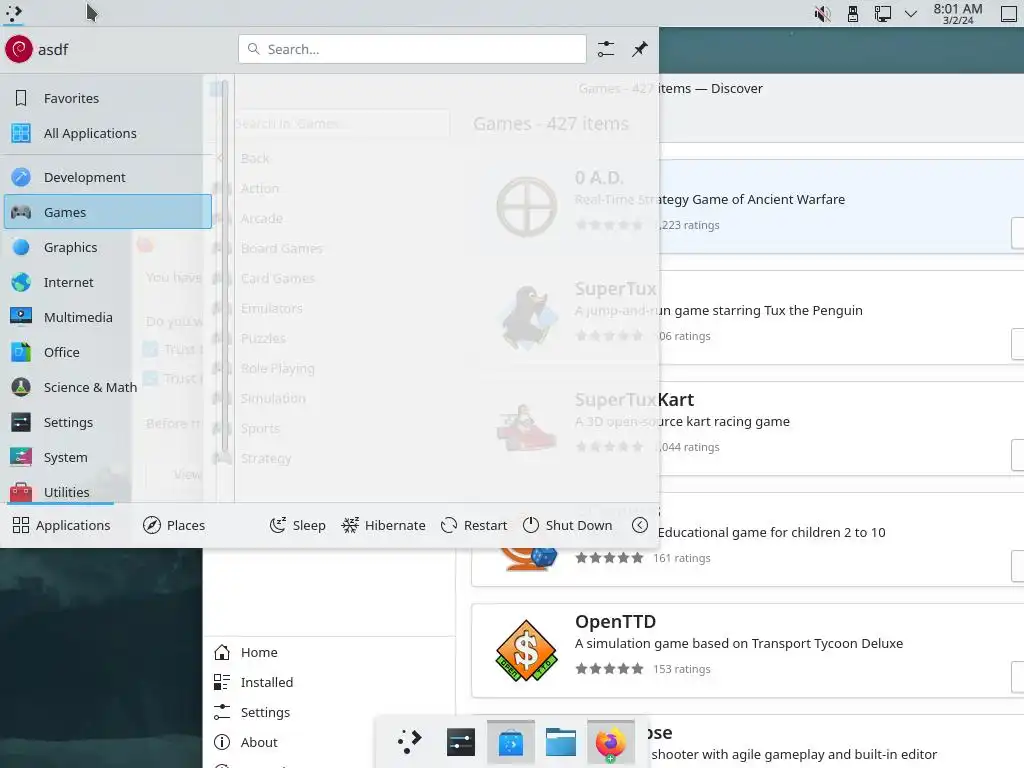Click the dock application launcher icon
The image size is (1024, 768).
(x=410, y=742)
